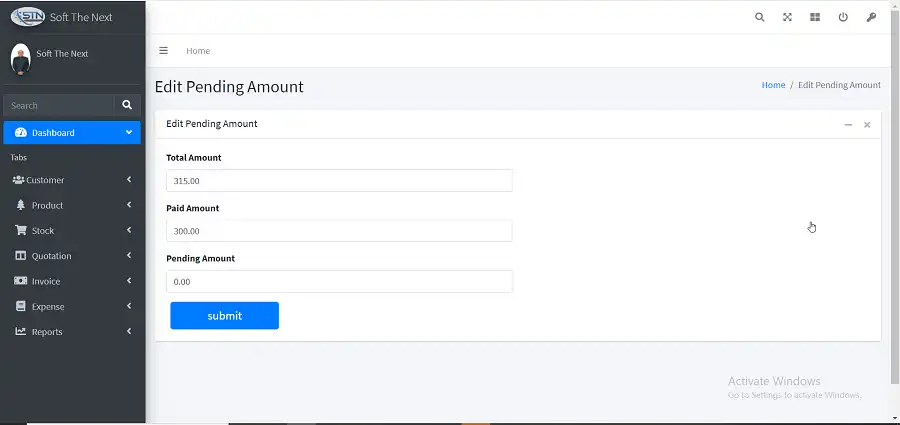Focus the Pending Amount input field
Viewport: 900px width, 425px height.
[339, 282]
